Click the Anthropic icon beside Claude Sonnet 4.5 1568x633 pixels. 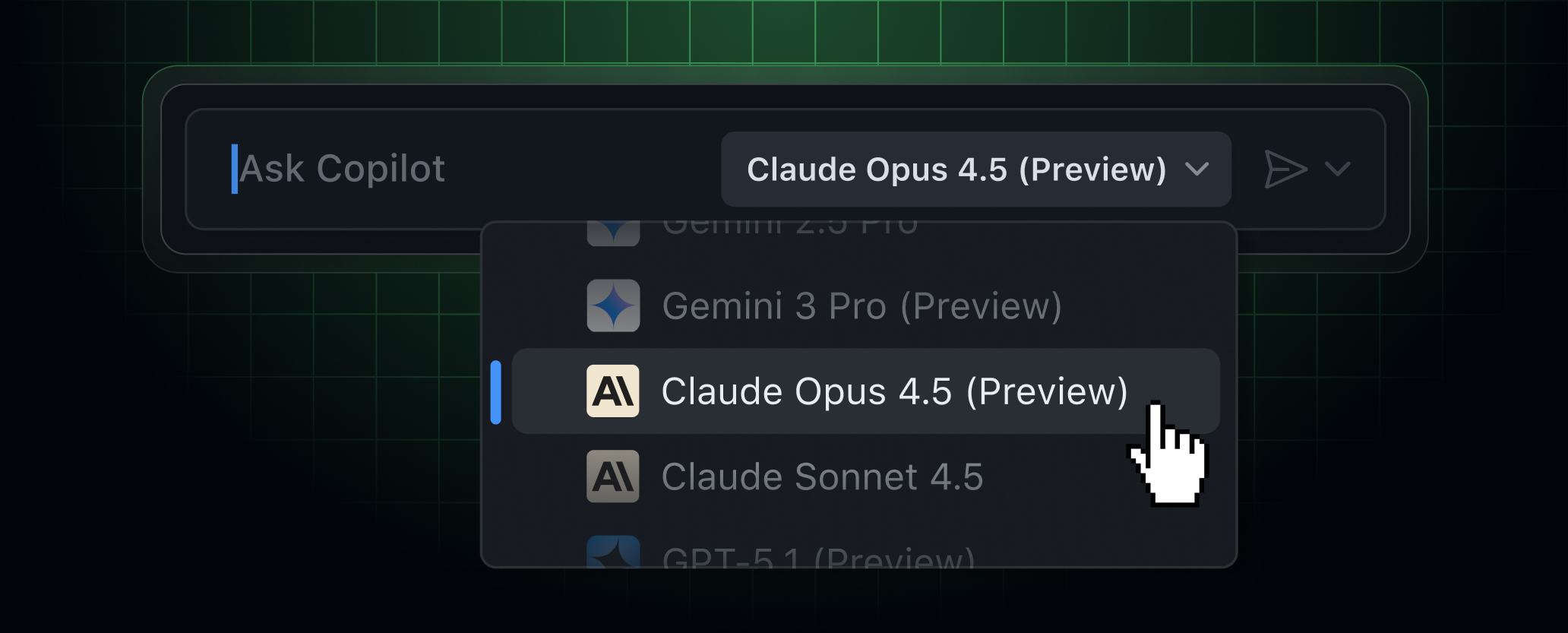612,476
